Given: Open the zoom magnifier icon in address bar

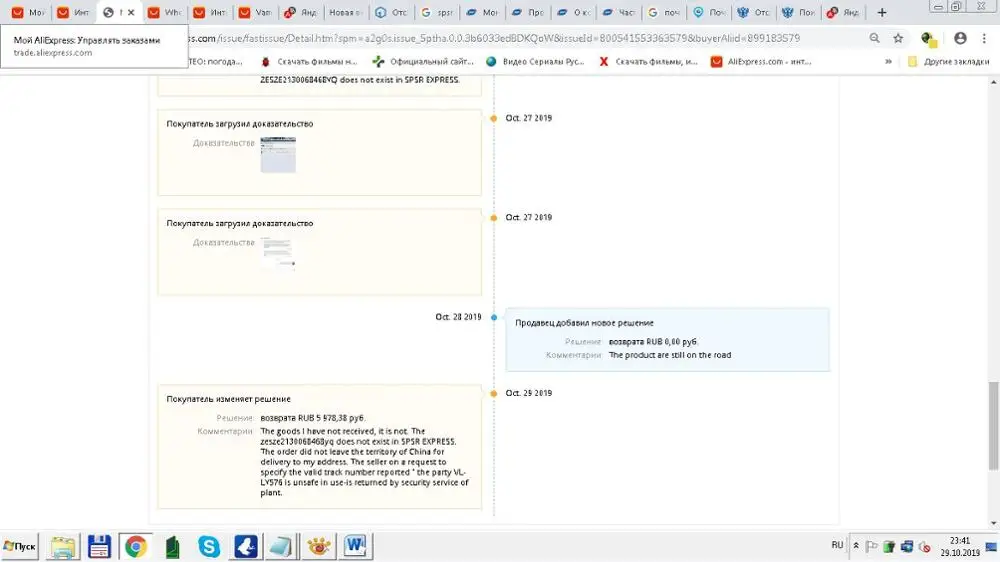Looking at the screenshot, I should pyautogui.click(x=874, y=38).
